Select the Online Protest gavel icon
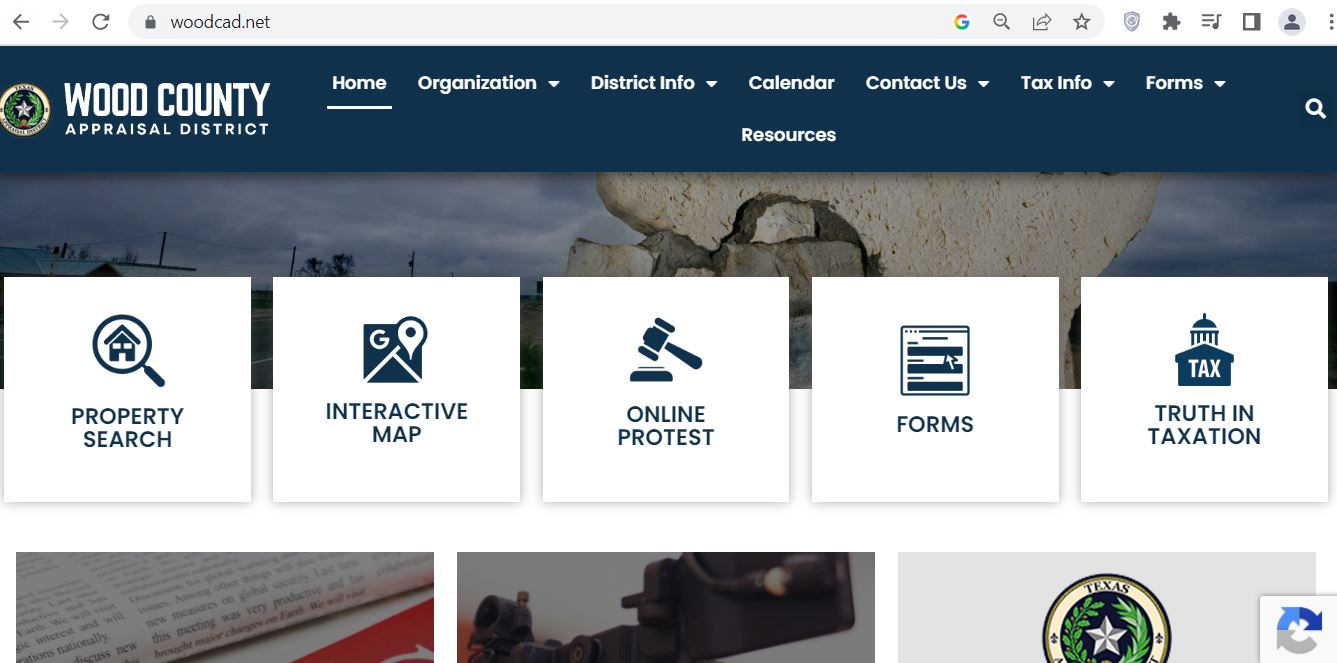Image resolution: width=1337 pixels, height=663 pixels. pos(666,350)
